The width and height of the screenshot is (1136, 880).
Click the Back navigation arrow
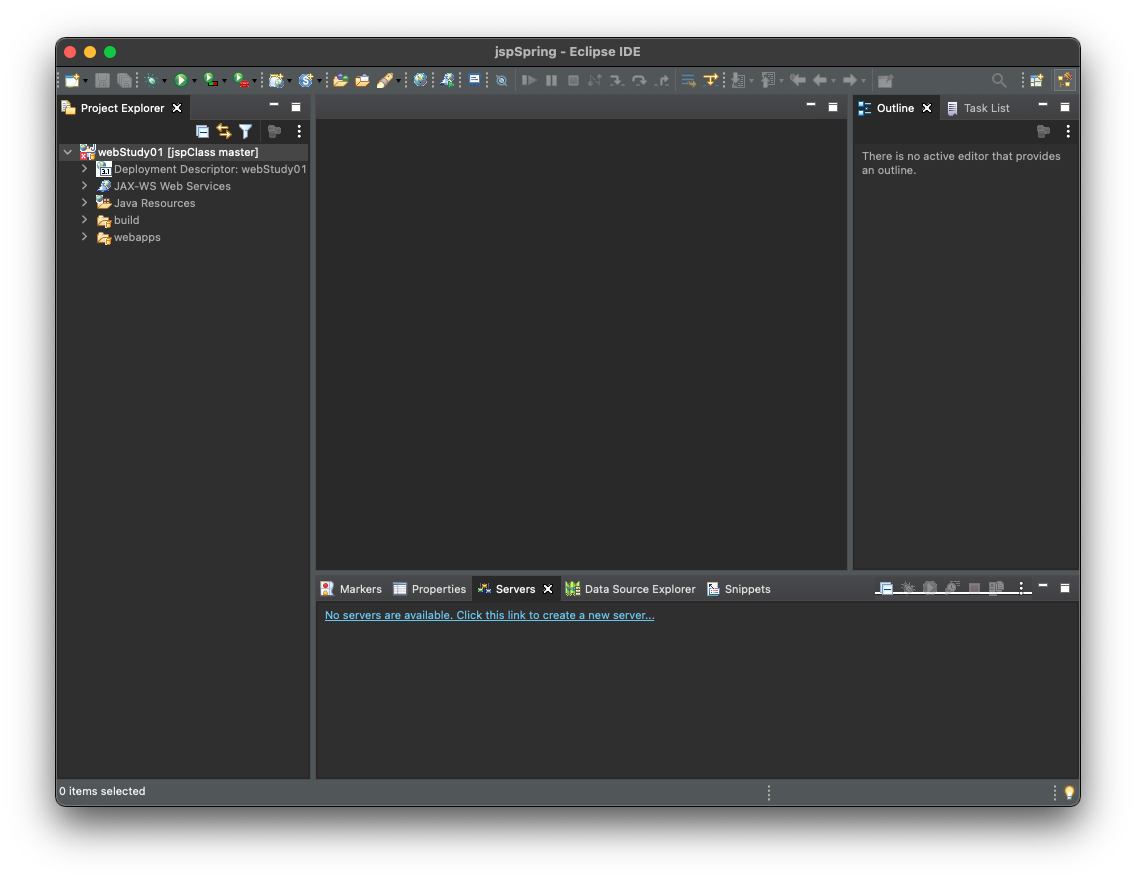pos(820,80)
